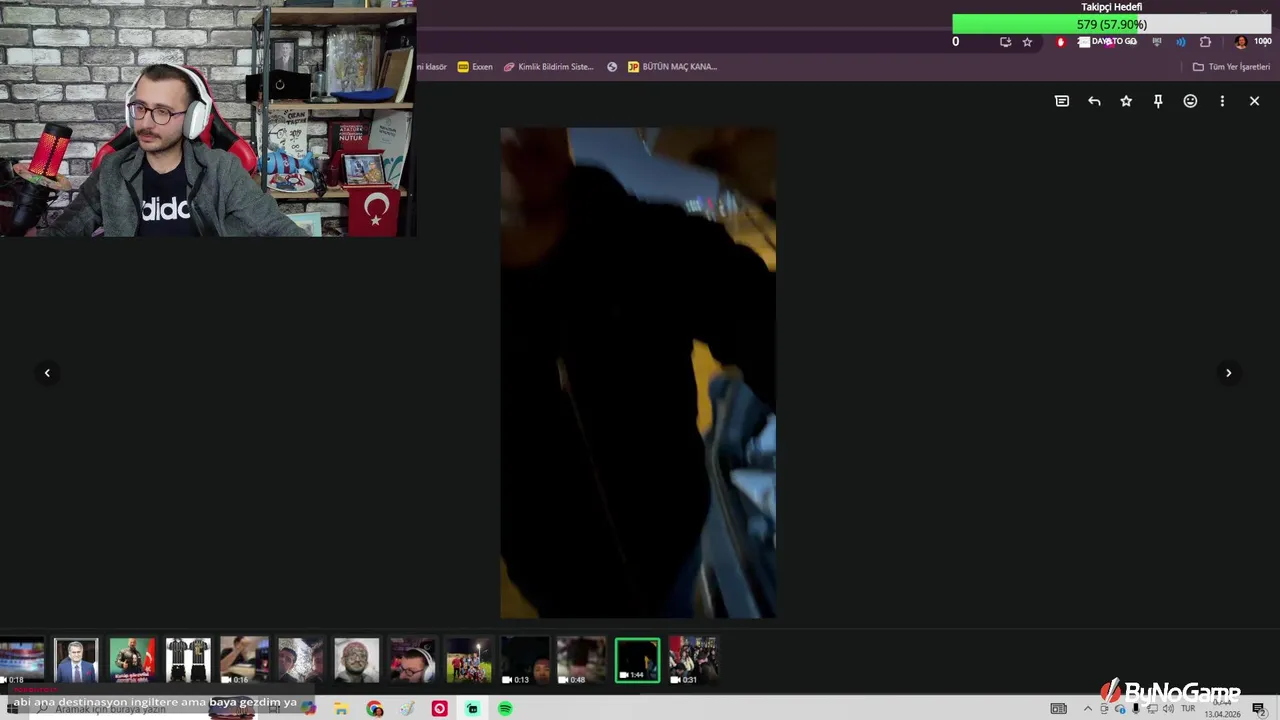Open the football jerseys thumbnail
Viewport: 1280px width, 720px height.
[189, 660]
